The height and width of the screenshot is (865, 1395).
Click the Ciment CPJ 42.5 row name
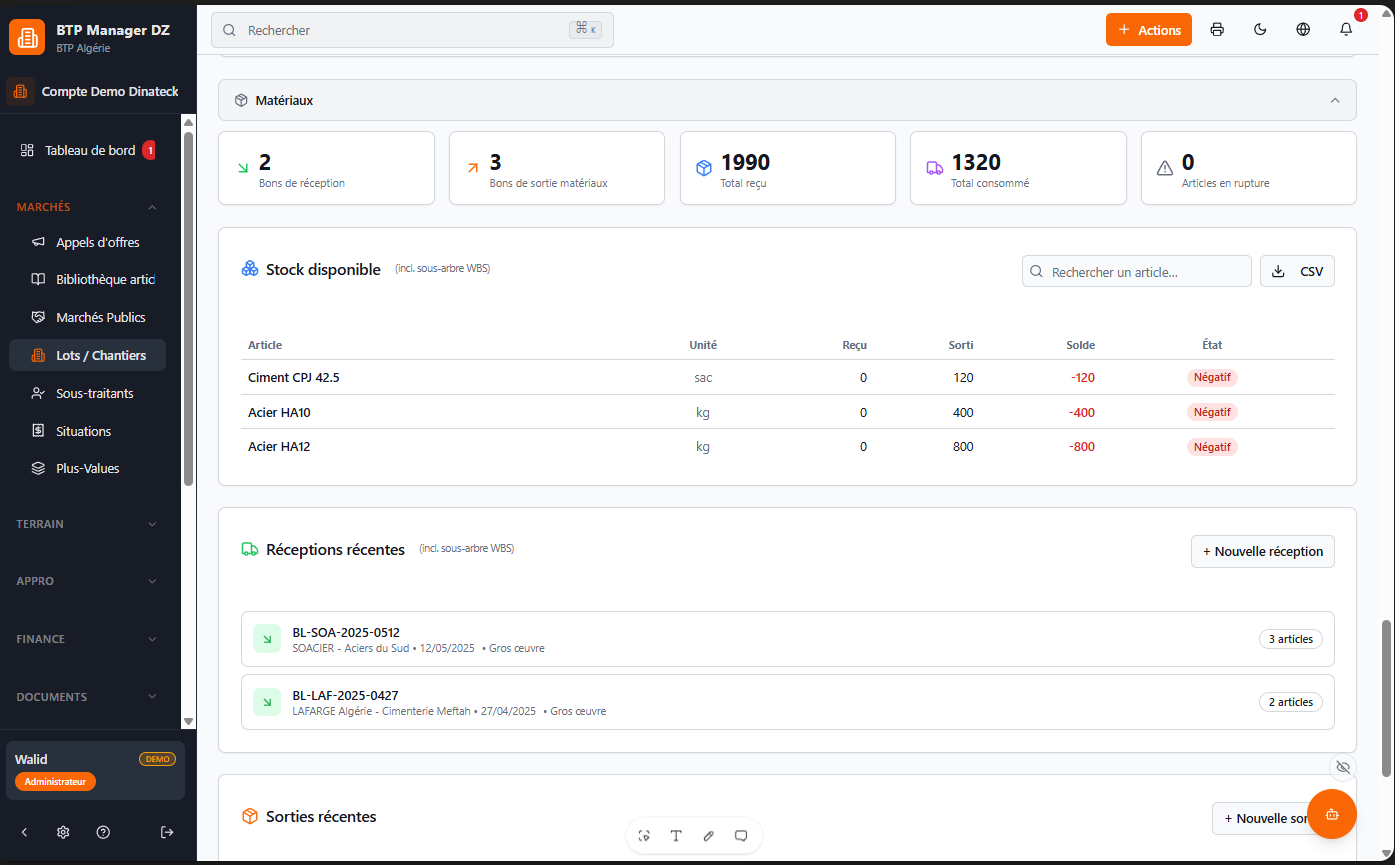294,378
